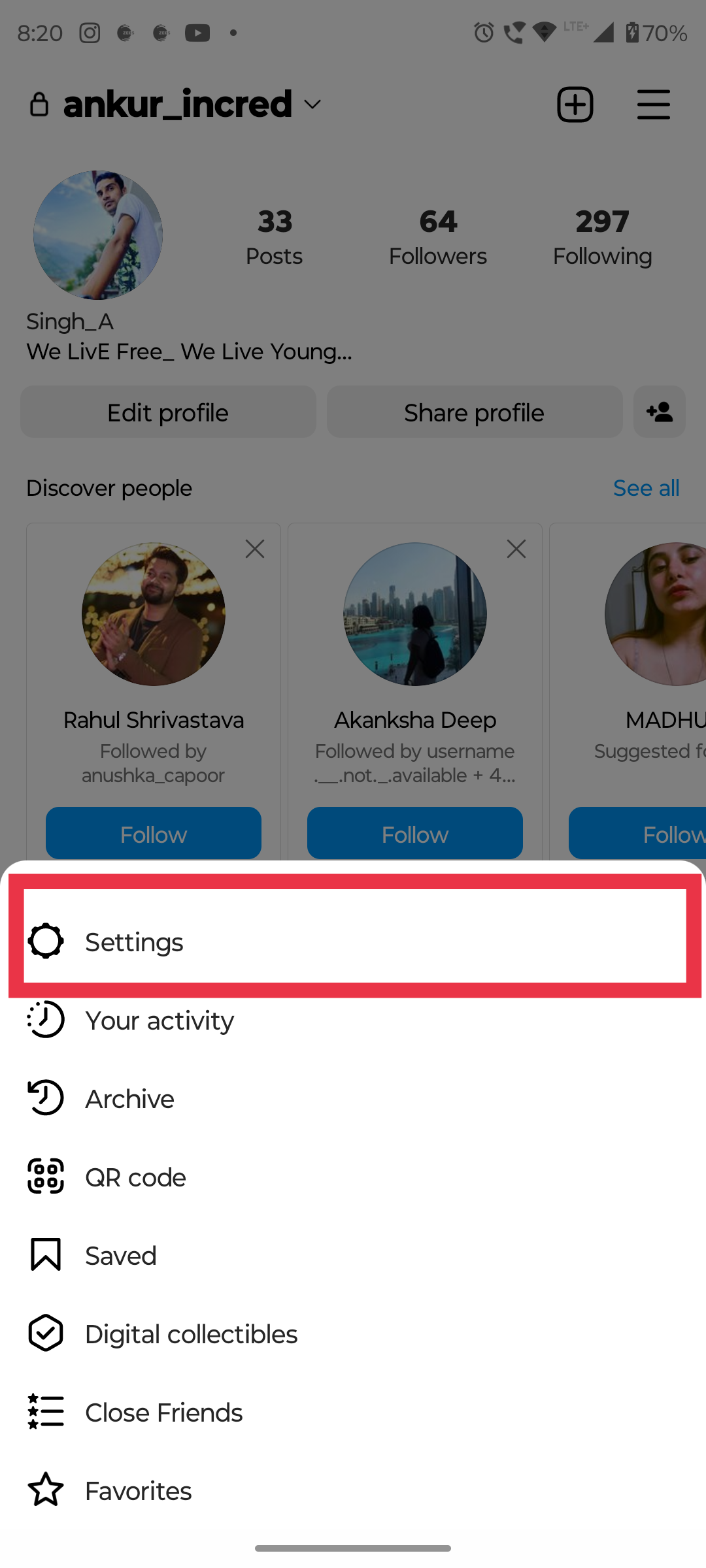Click the Share profile button

(x=475, y=412)
